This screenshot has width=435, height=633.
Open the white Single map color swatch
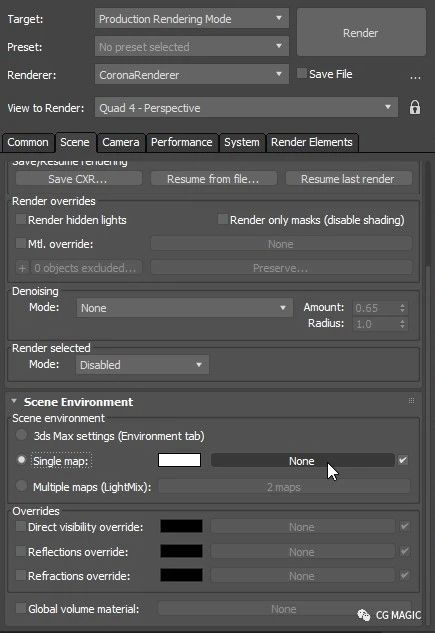180,460
